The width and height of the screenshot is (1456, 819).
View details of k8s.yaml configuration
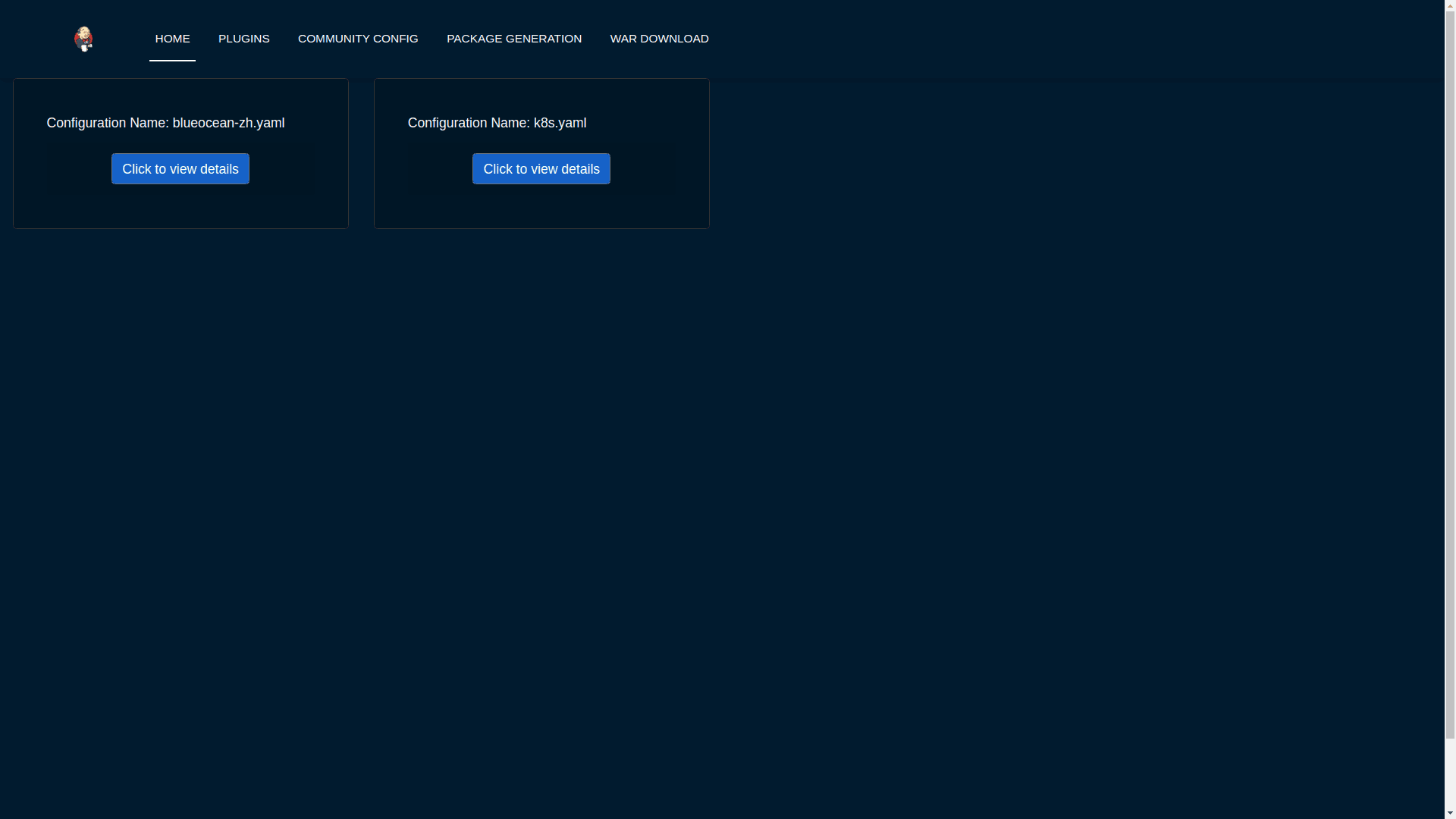pos(541,168)
